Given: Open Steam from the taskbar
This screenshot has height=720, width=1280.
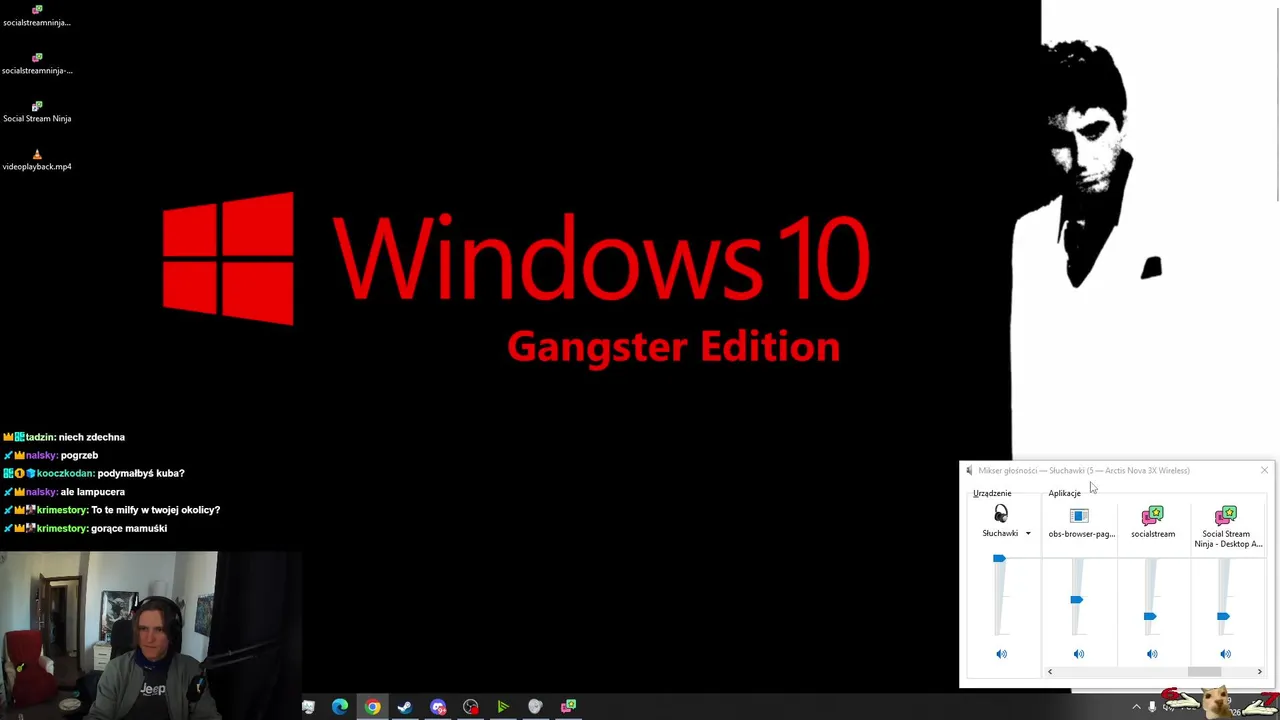Looking at the screenshot, I should [x=405, y=707].
